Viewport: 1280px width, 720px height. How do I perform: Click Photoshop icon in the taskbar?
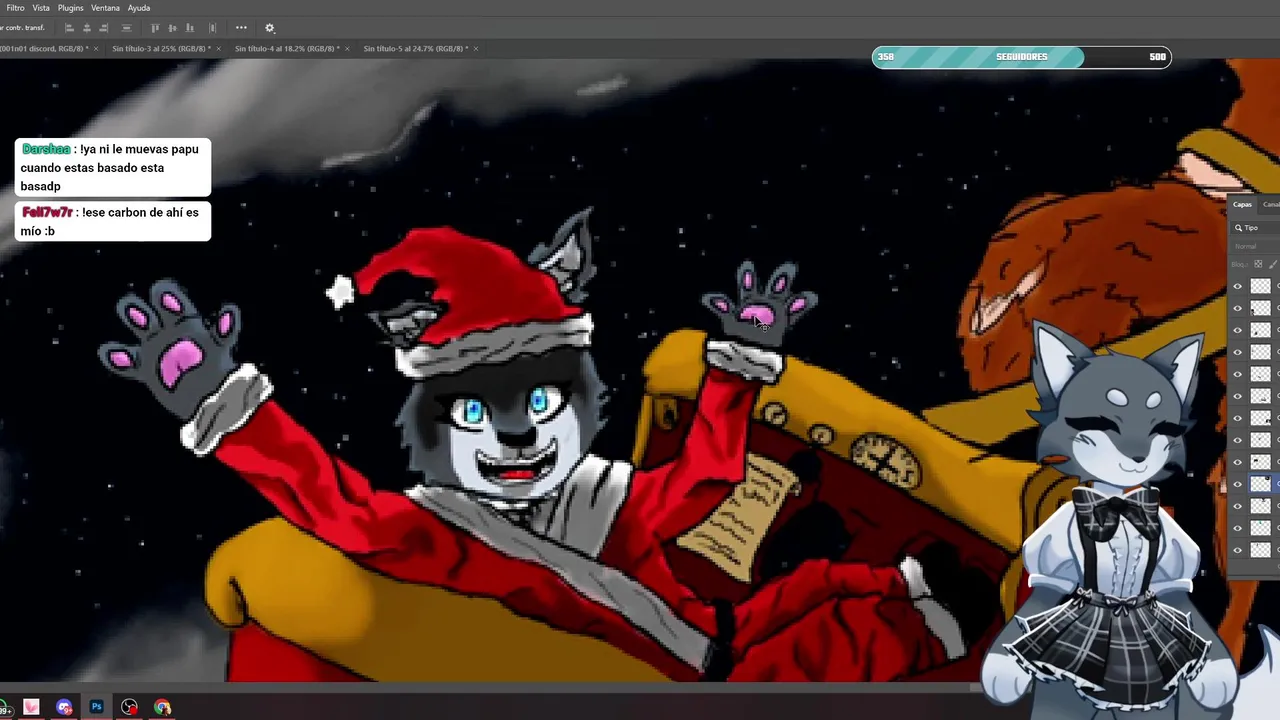pyautogui.click(x=97, y=707)
